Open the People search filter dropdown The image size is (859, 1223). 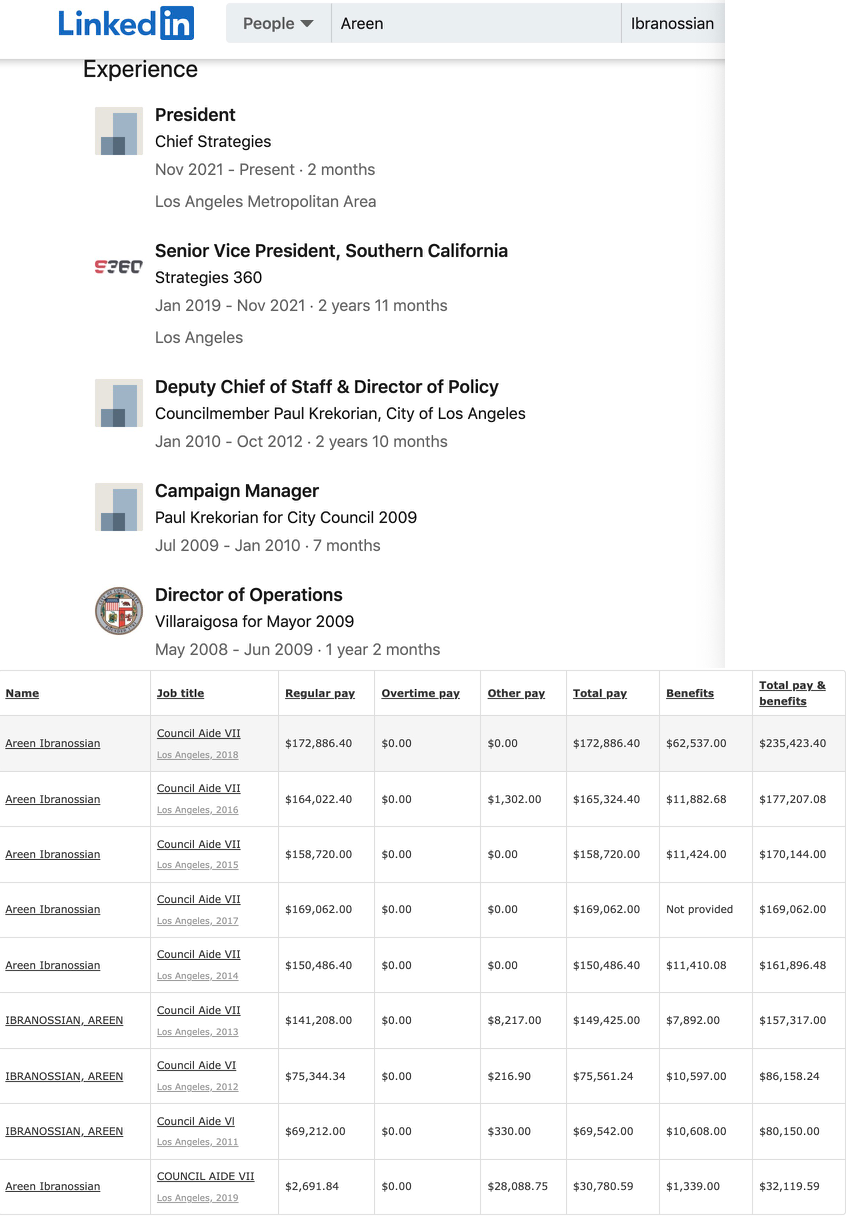278,23
